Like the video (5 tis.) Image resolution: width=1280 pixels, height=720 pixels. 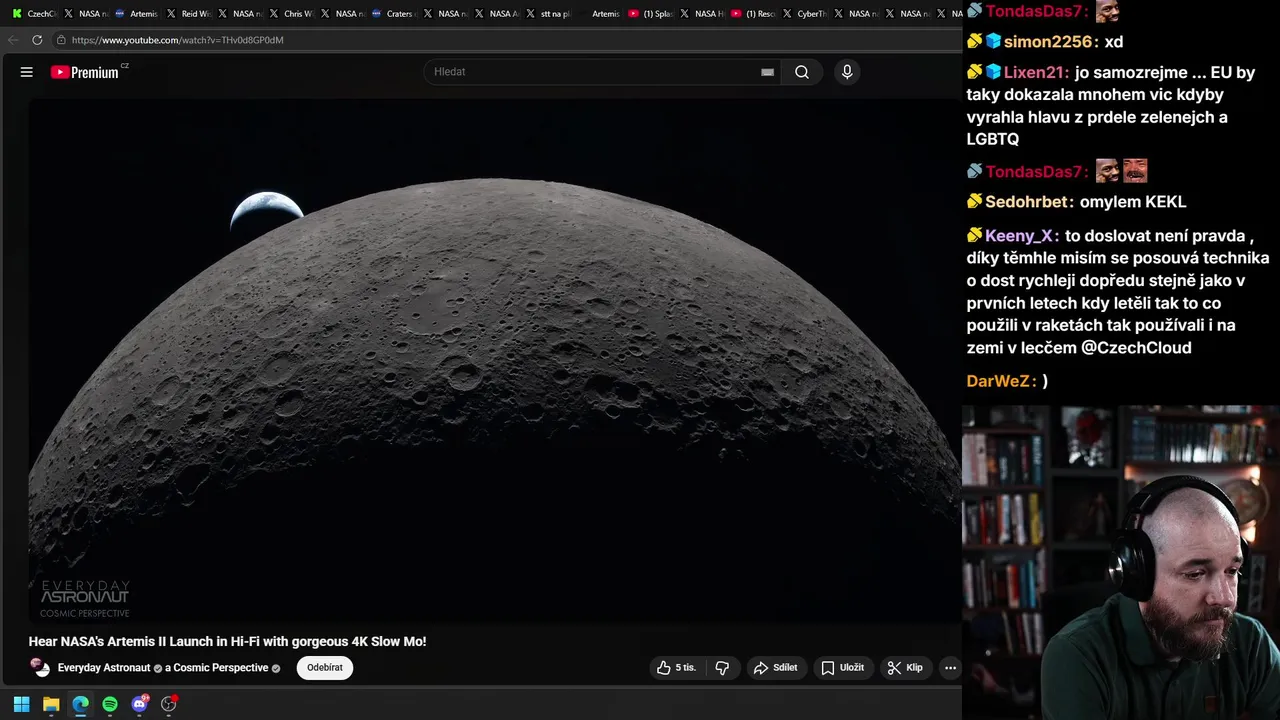point(676,668)
